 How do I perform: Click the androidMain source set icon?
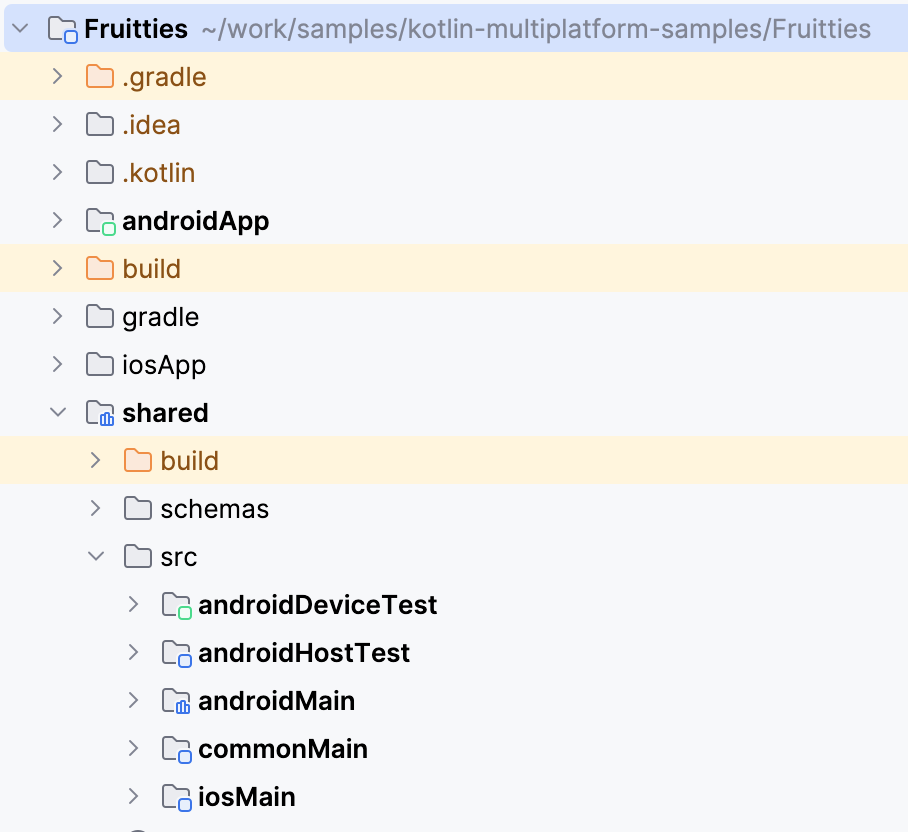(x=176, y=700)
